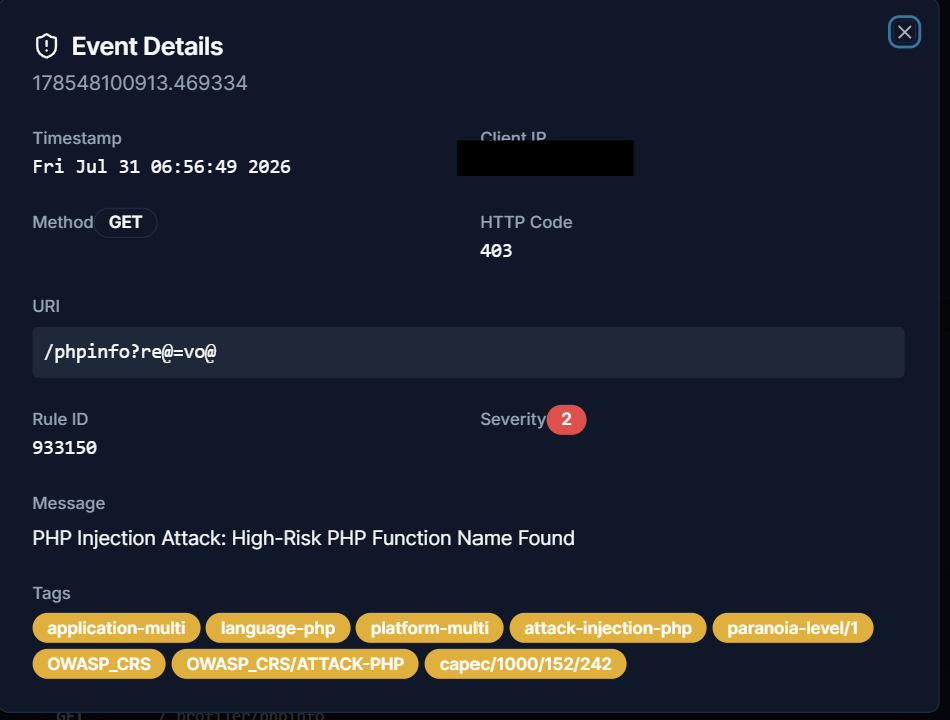Click the OWASP_CRS/ATTACK-PHP tag
The image size is (950, 720).
[x=295, y=664]
